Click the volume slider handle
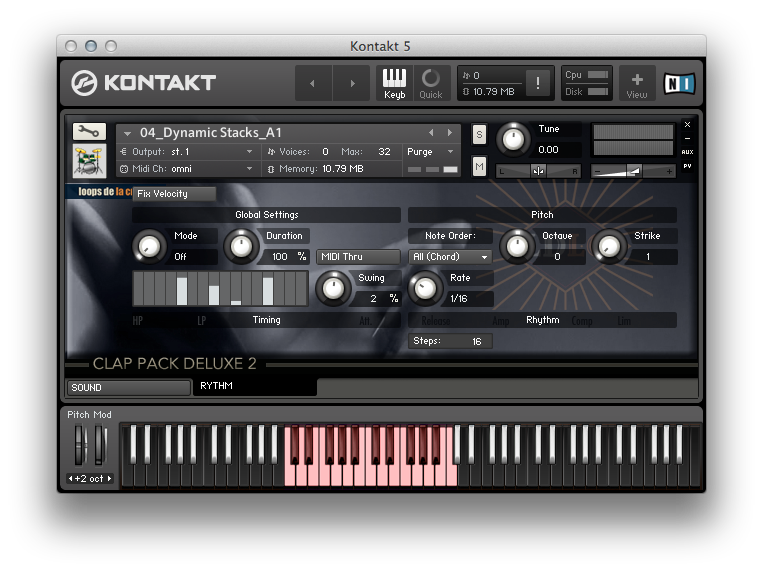 634,171
